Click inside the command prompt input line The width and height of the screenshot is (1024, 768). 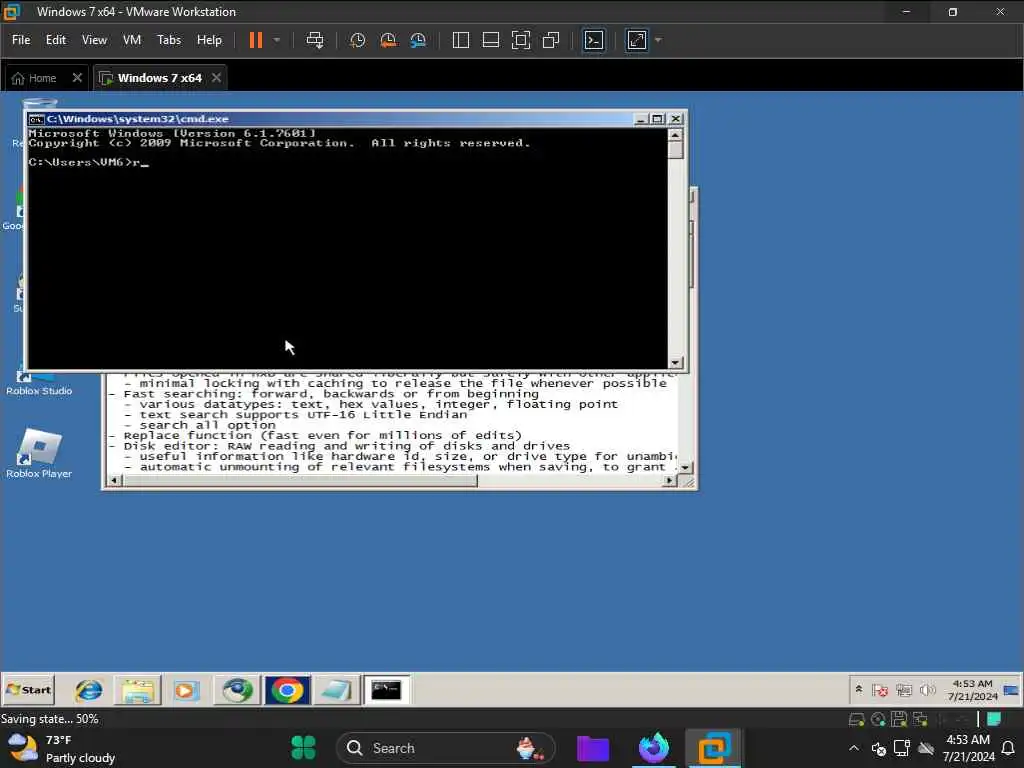point(346,162)
